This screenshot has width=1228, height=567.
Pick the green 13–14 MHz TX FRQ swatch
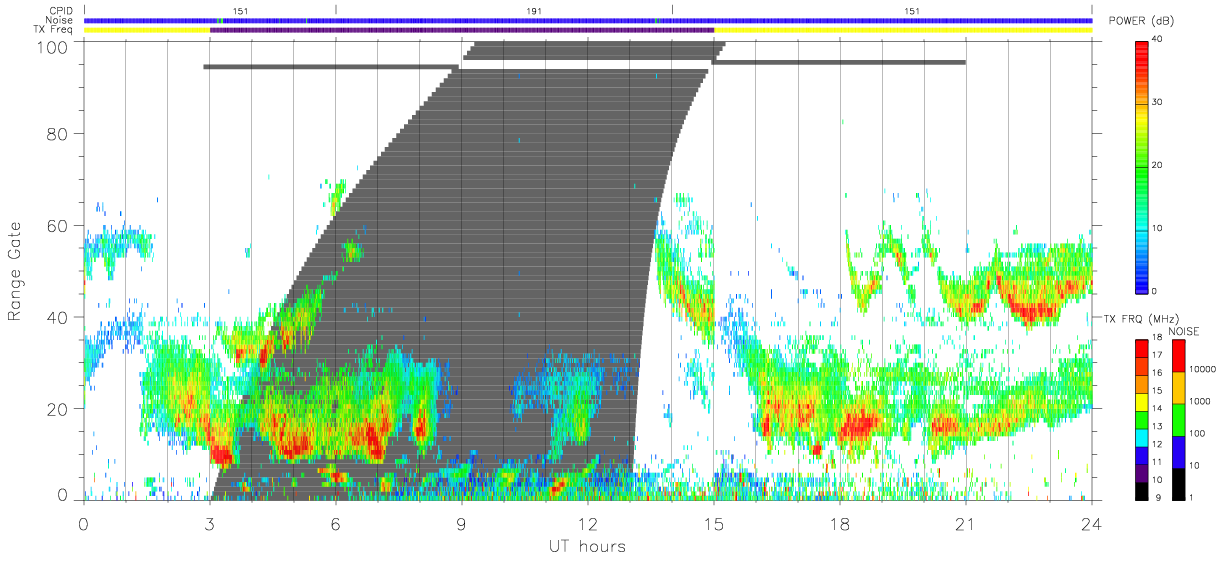(1141, 420)
